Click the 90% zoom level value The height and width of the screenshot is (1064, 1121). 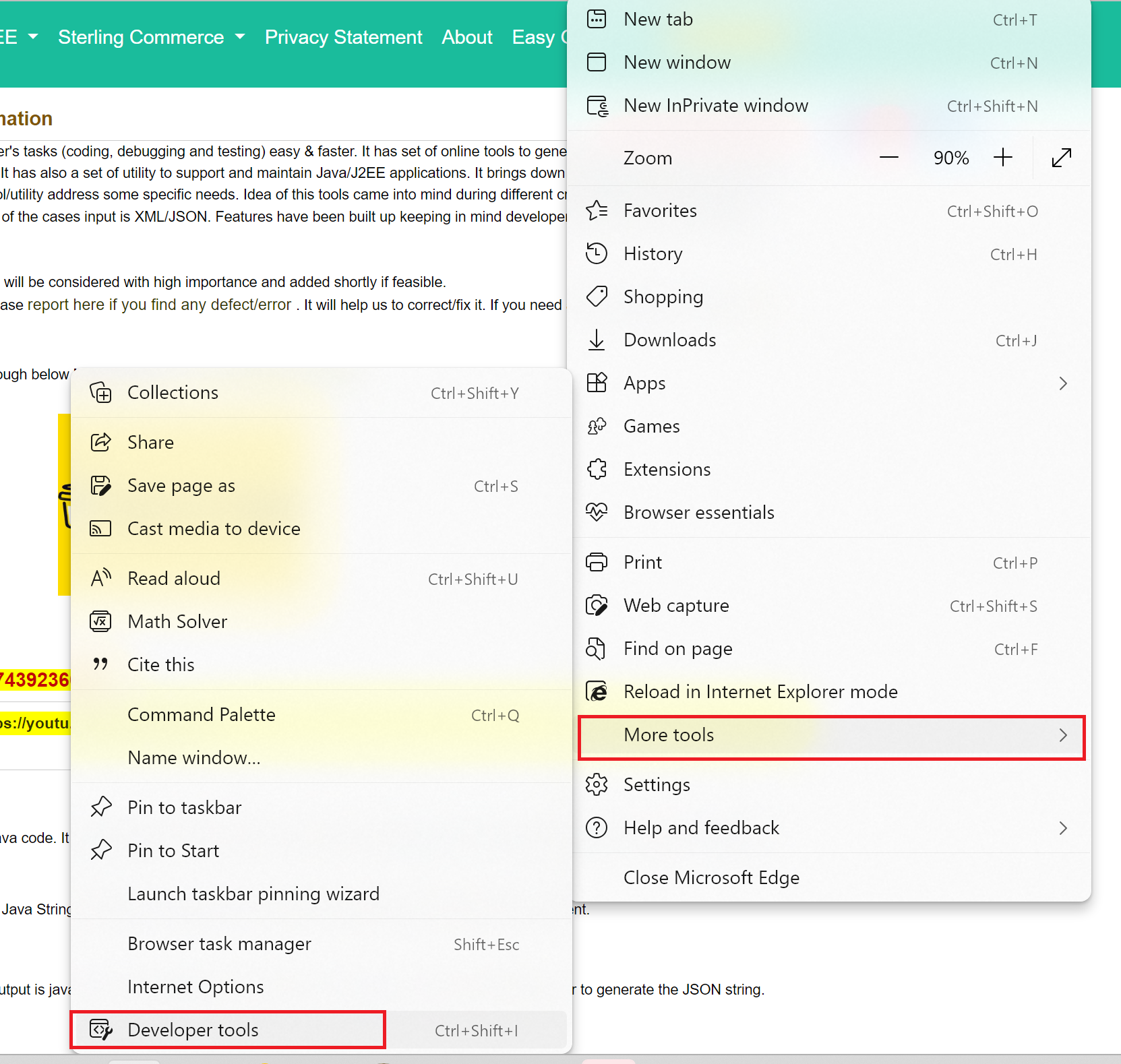[x=951, y=158]
